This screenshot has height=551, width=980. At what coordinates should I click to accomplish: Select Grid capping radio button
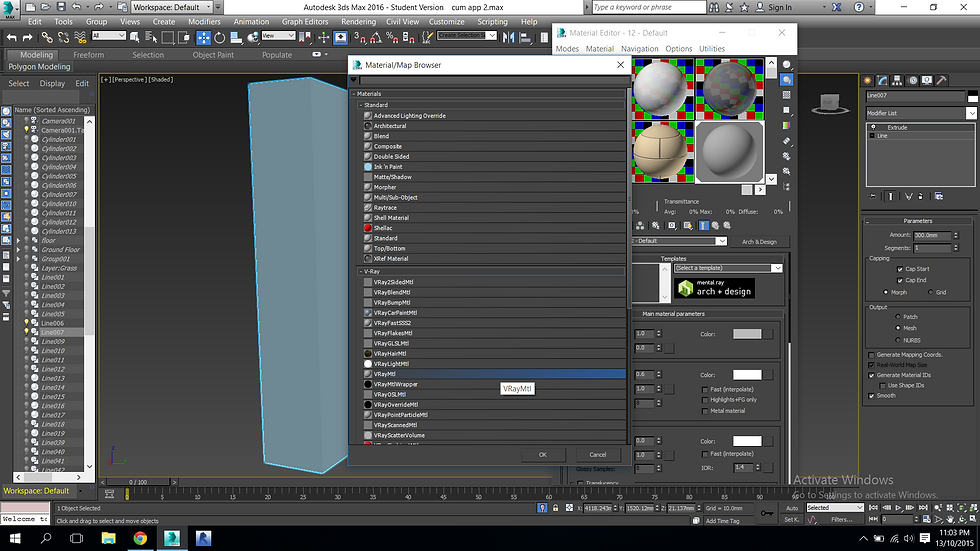pos(931,292)
